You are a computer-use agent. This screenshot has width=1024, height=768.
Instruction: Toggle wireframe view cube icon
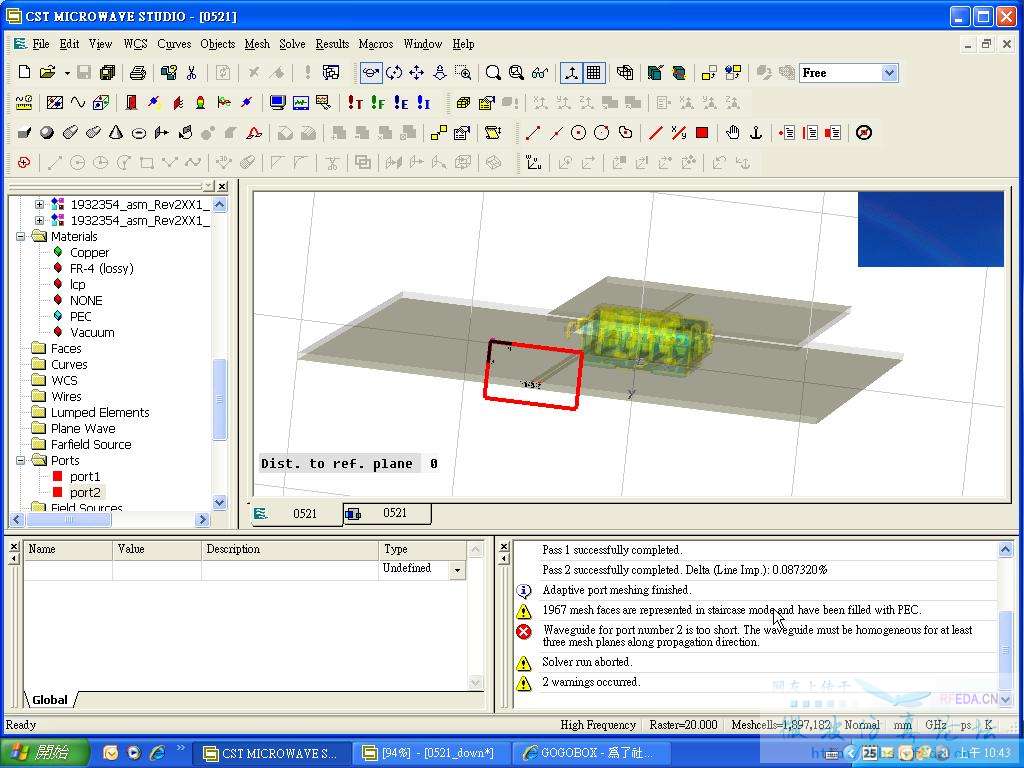coord(625,72)
